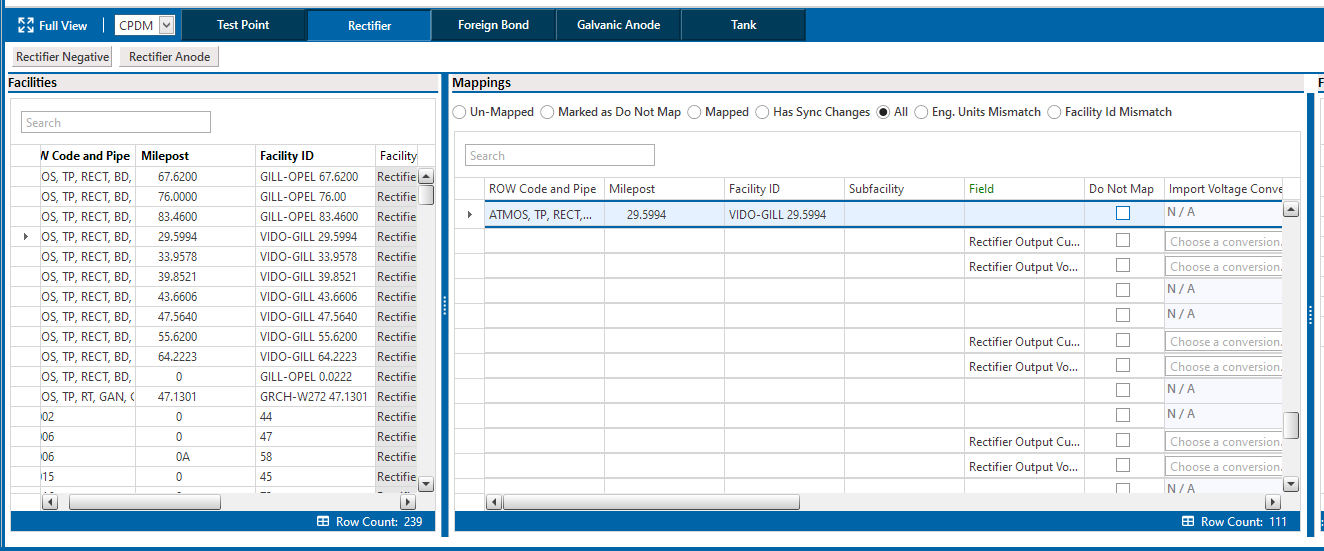
Task: Click the Facilities vertical scrollbar thumb
Action: (x=426, y=194)
